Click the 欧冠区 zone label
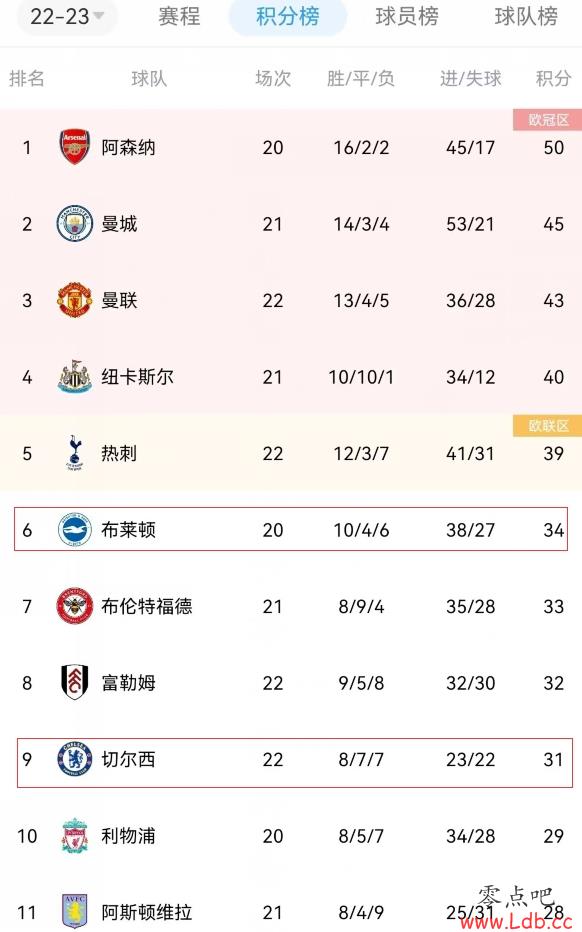 coord(548,119)
